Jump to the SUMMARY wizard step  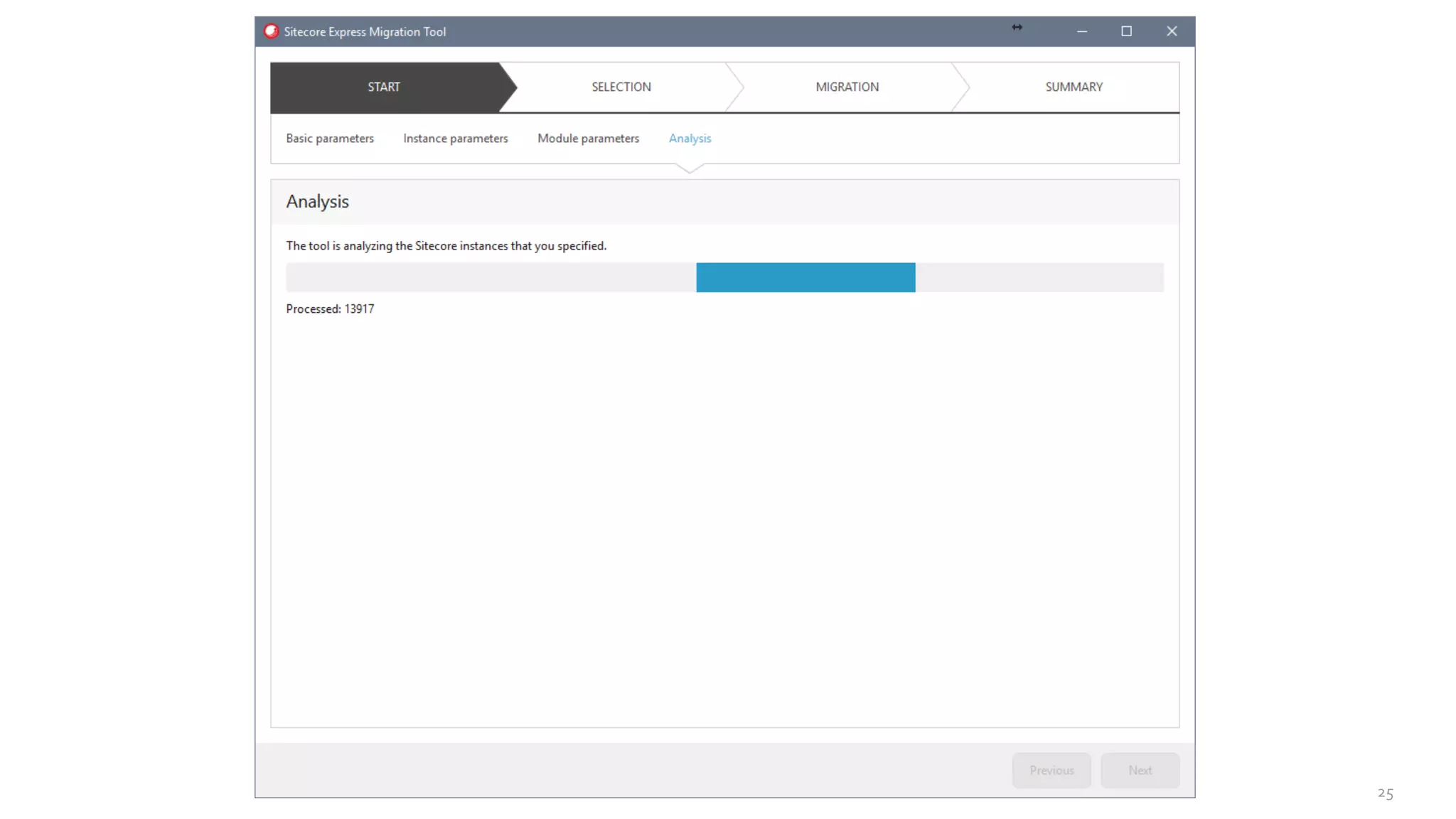pyautogui.click(x=1074, y=87)
